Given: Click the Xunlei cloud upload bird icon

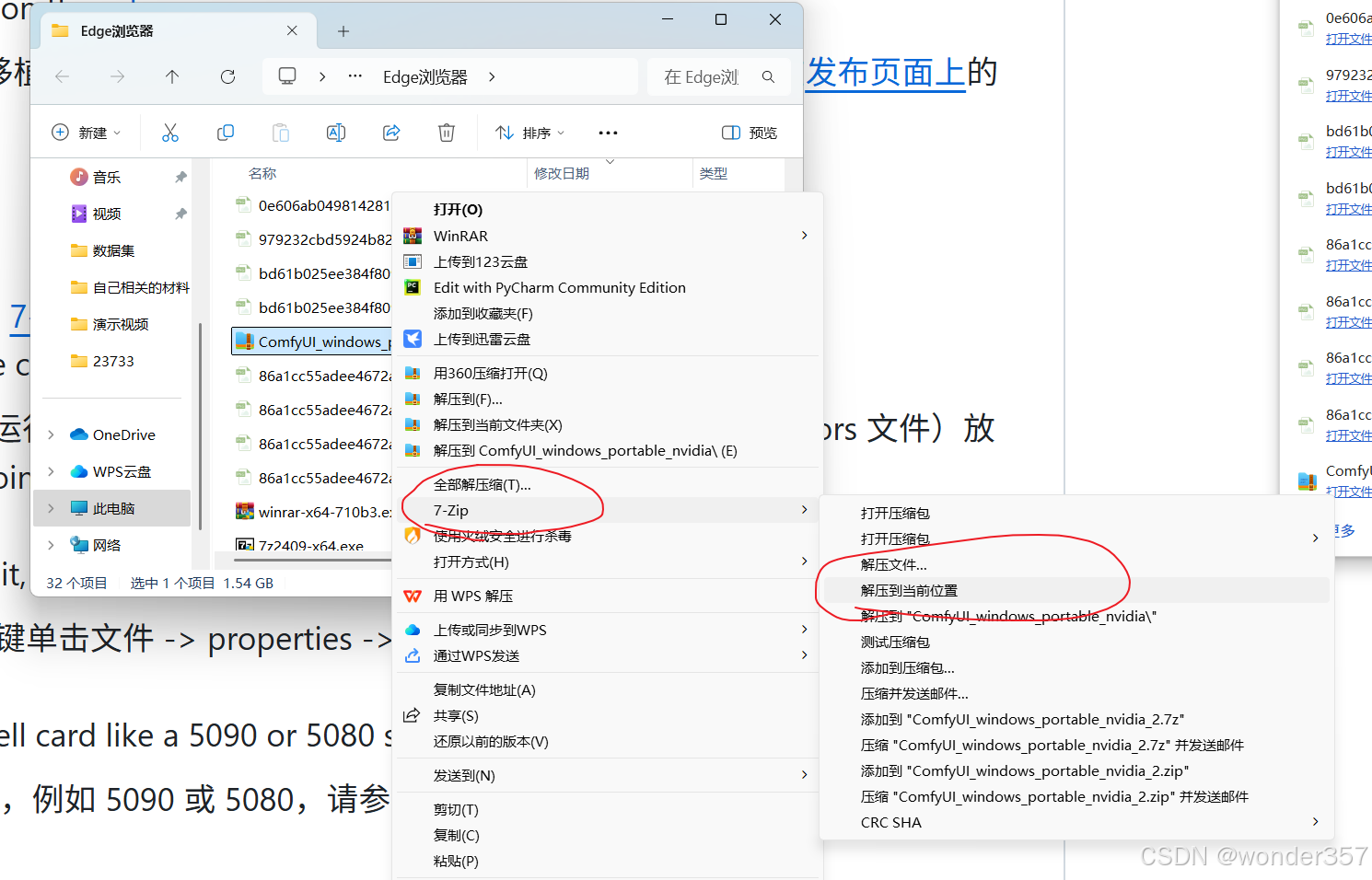Looking at the screenshot, I should click(x=413, y=339).
